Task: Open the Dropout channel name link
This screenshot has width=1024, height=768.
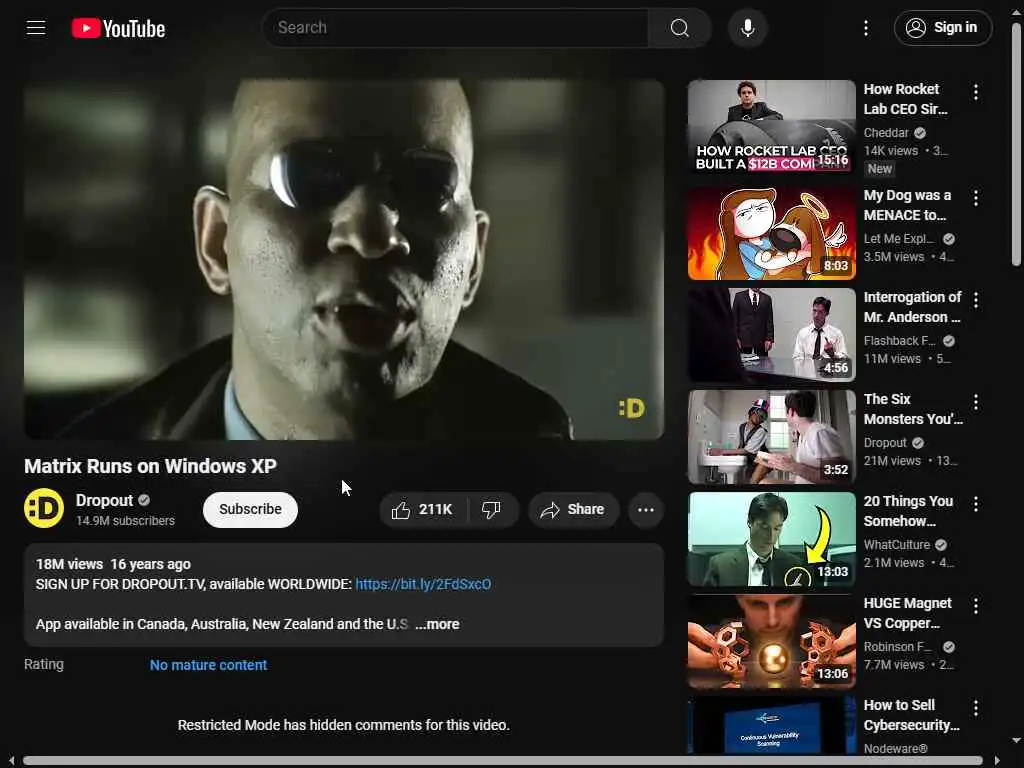Action: [x=104, y=500]
